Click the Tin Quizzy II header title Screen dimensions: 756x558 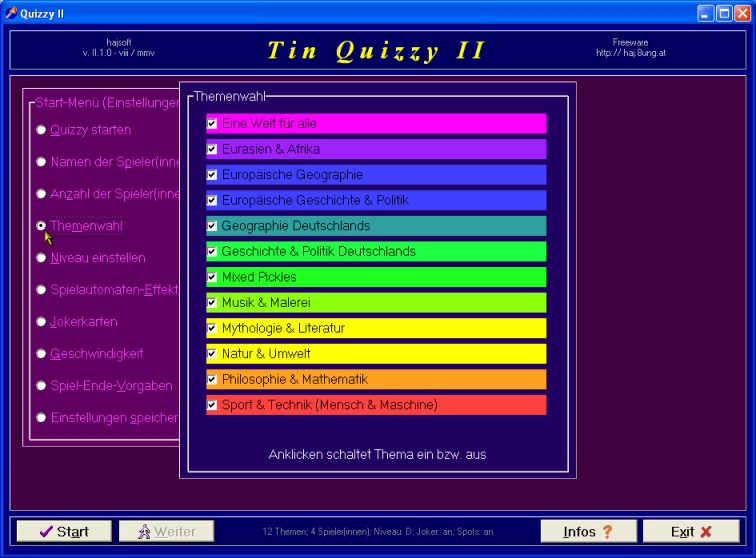click(x=376, y=51)
